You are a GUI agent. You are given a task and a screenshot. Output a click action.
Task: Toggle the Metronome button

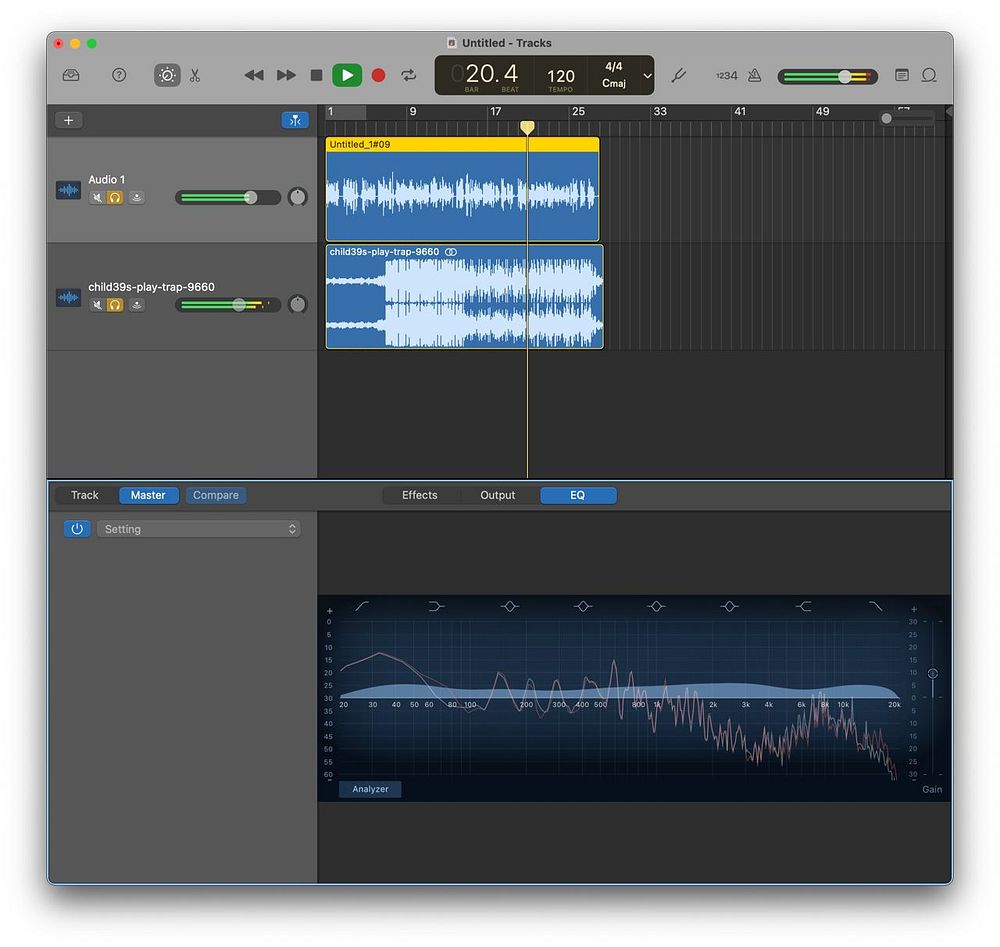[x=754, y=75]
